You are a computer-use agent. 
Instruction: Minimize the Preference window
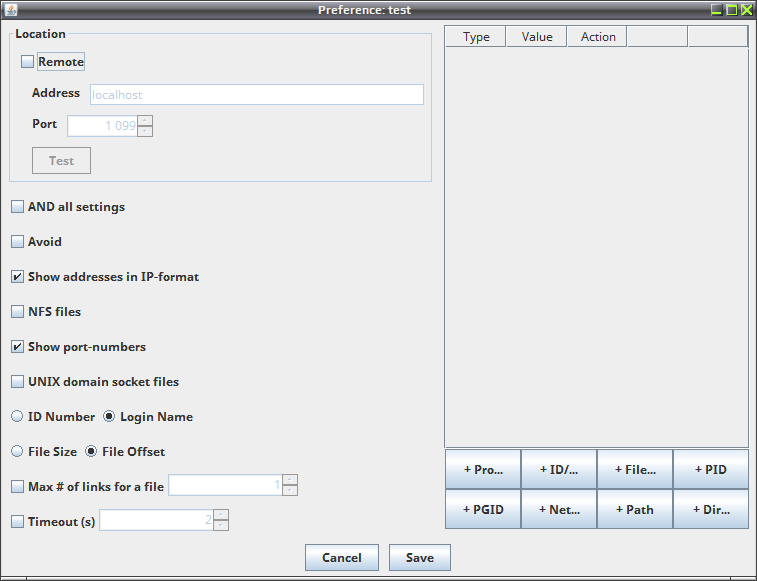717,10
